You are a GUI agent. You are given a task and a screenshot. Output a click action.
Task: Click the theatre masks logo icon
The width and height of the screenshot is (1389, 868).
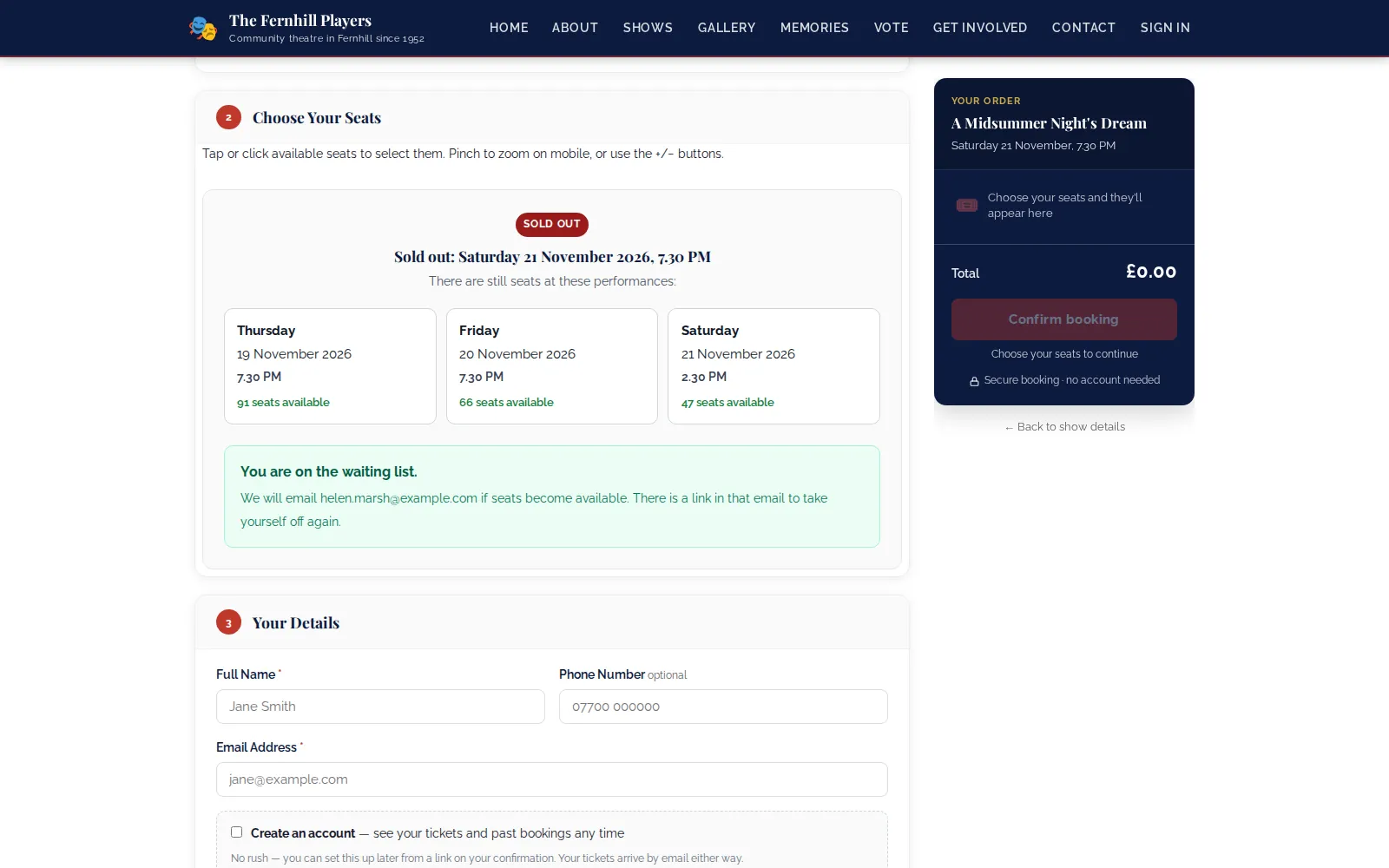[203, 28]
